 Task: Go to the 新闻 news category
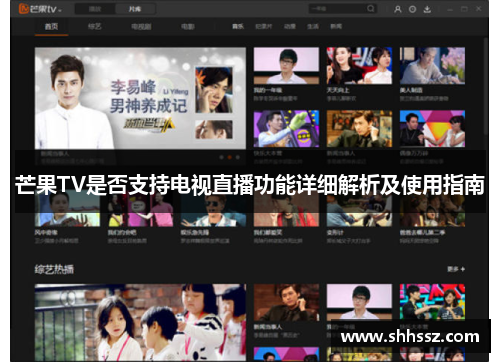point(336,26)
